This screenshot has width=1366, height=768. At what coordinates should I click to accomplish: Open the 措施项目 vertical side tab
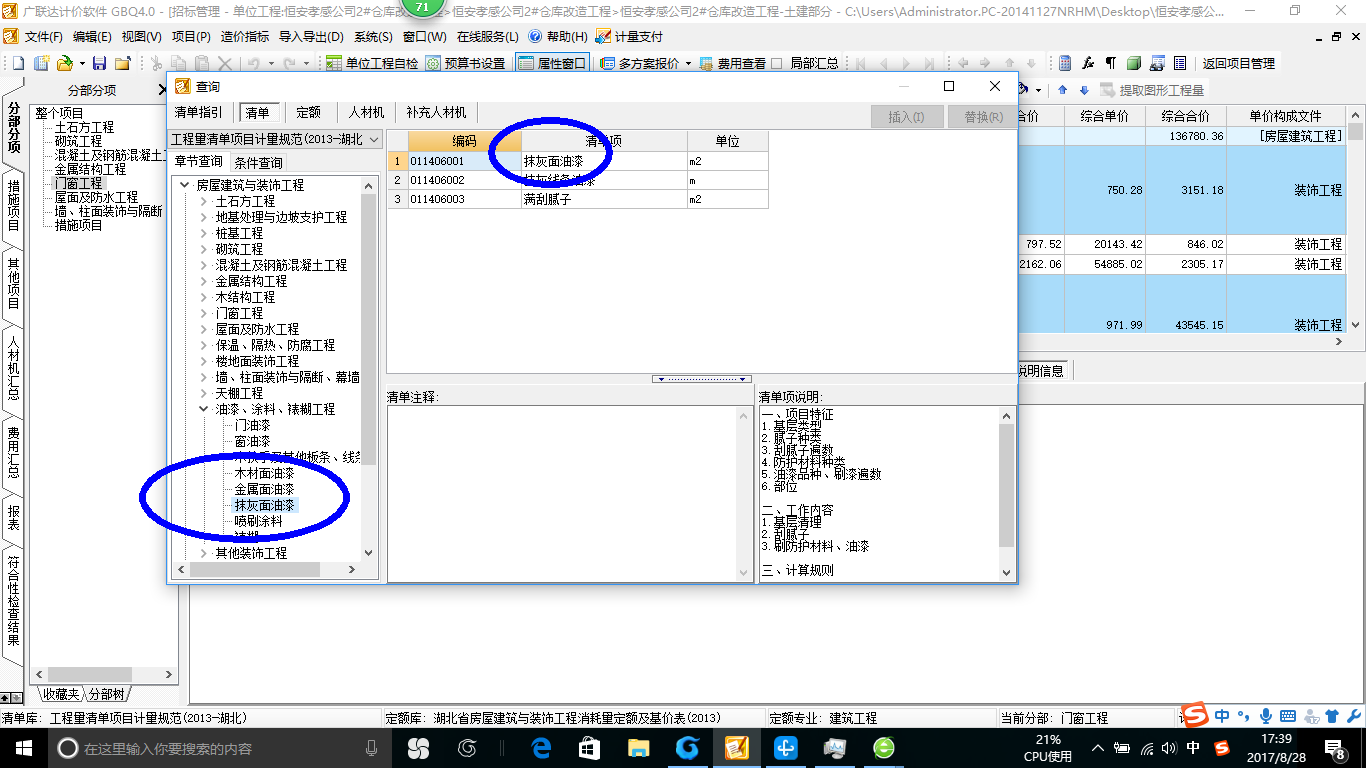pyautogui.click(x=13, y=205)
